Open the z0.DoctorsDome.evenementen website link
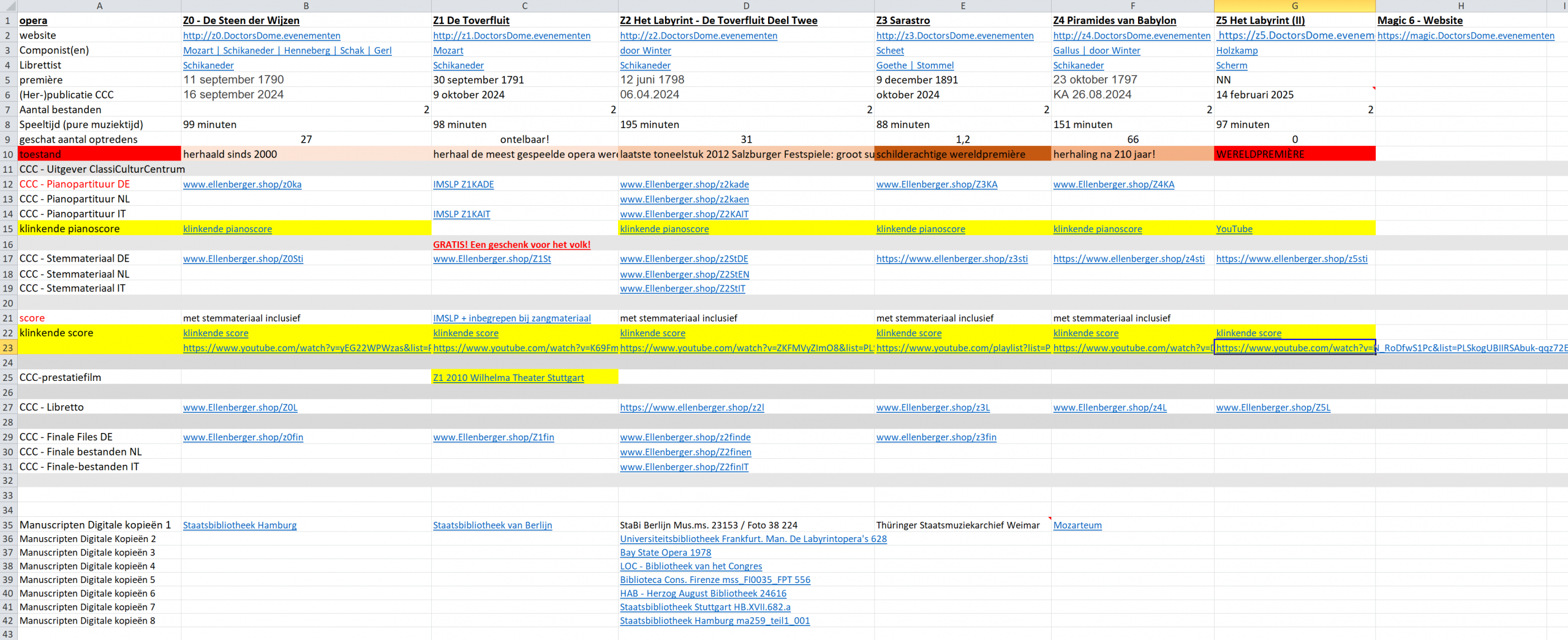1568x640 pixels. tap(262, 36)
